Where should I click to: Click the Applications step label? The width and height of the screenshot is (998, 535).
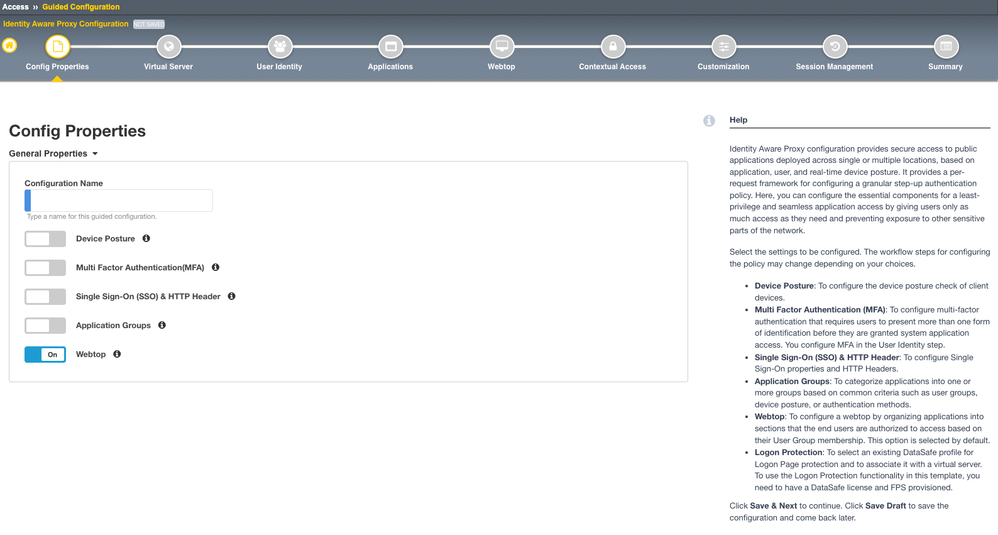pos(390,67)
